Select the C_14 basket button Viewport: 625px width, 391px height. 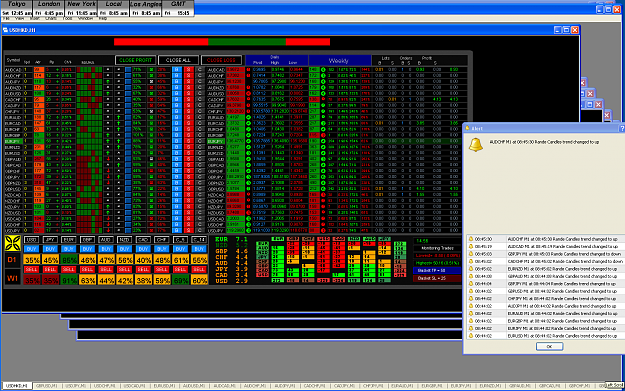click(x=199, y=240)
